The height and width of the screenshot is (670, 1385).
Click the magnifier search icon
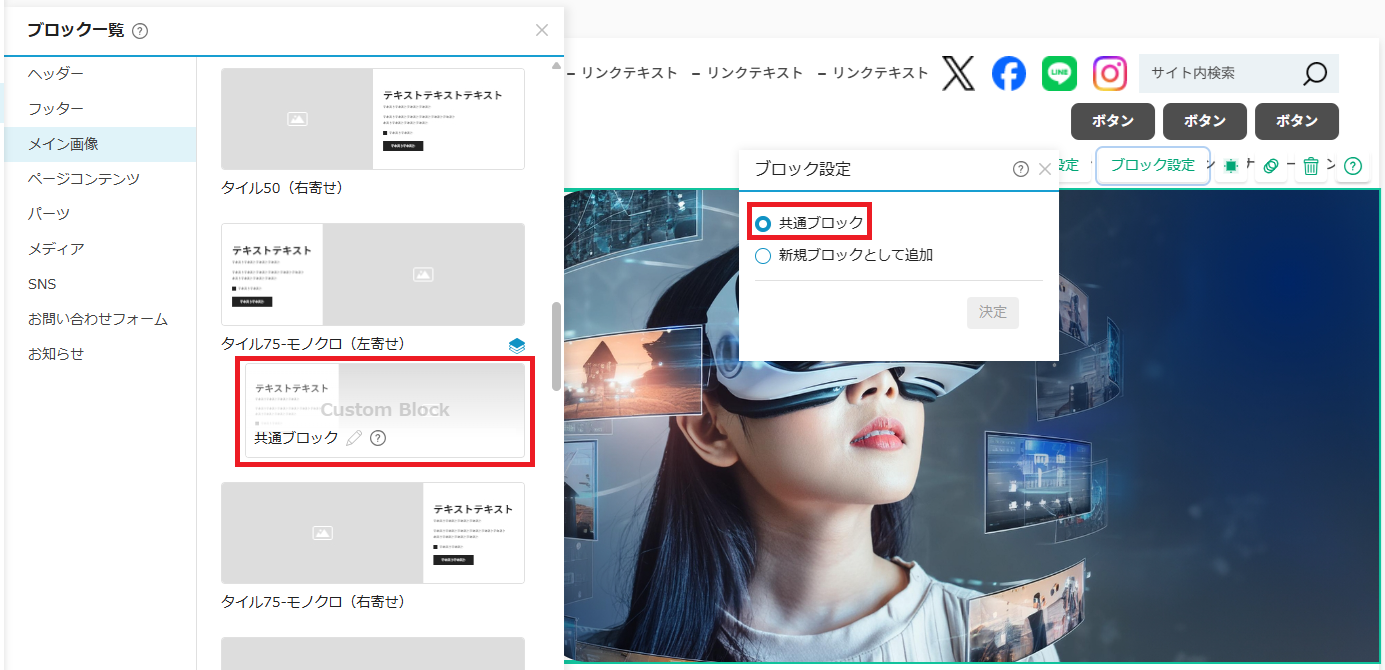(x=1315, y=74)
